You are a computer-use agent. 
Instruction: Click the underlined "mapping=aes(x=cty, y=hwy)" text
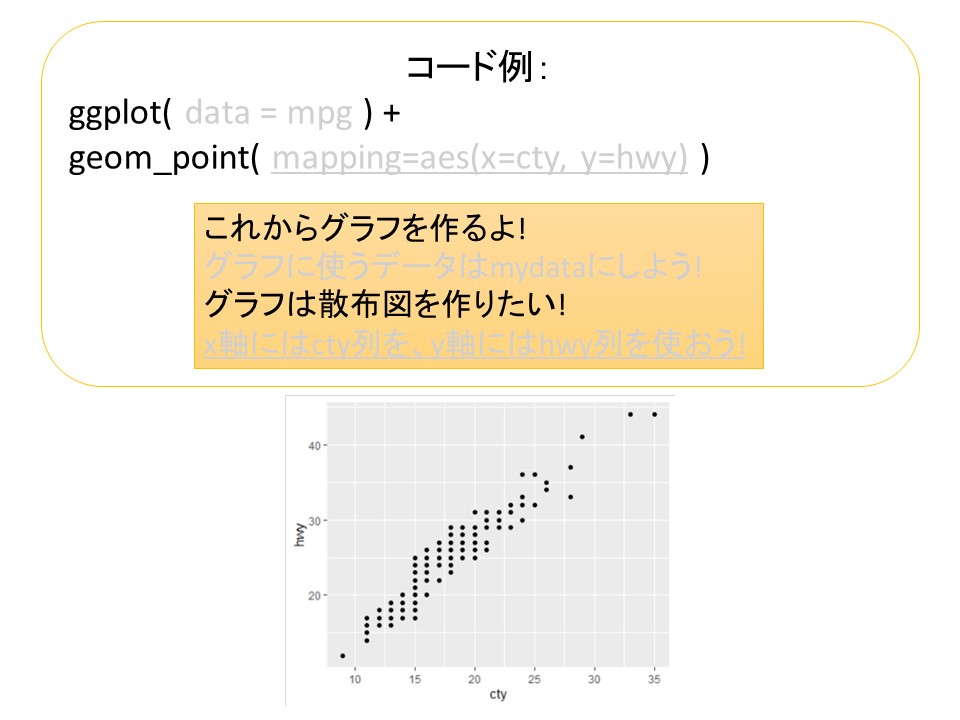(479, 158)
